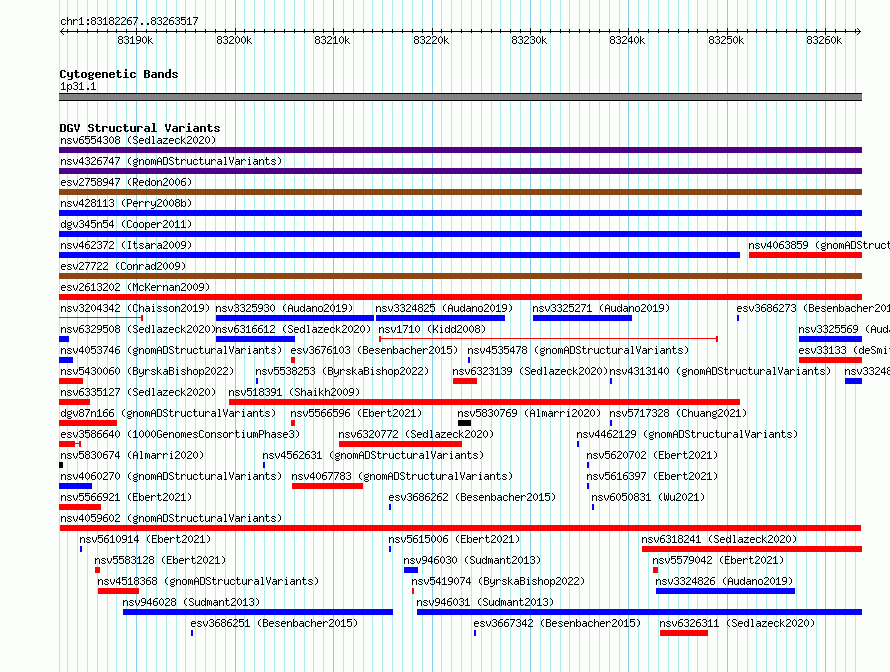Click the esv3667342 (Besenbacher2015) label
The width and height of the screenshot is (890, 672).
pos(557,623)
